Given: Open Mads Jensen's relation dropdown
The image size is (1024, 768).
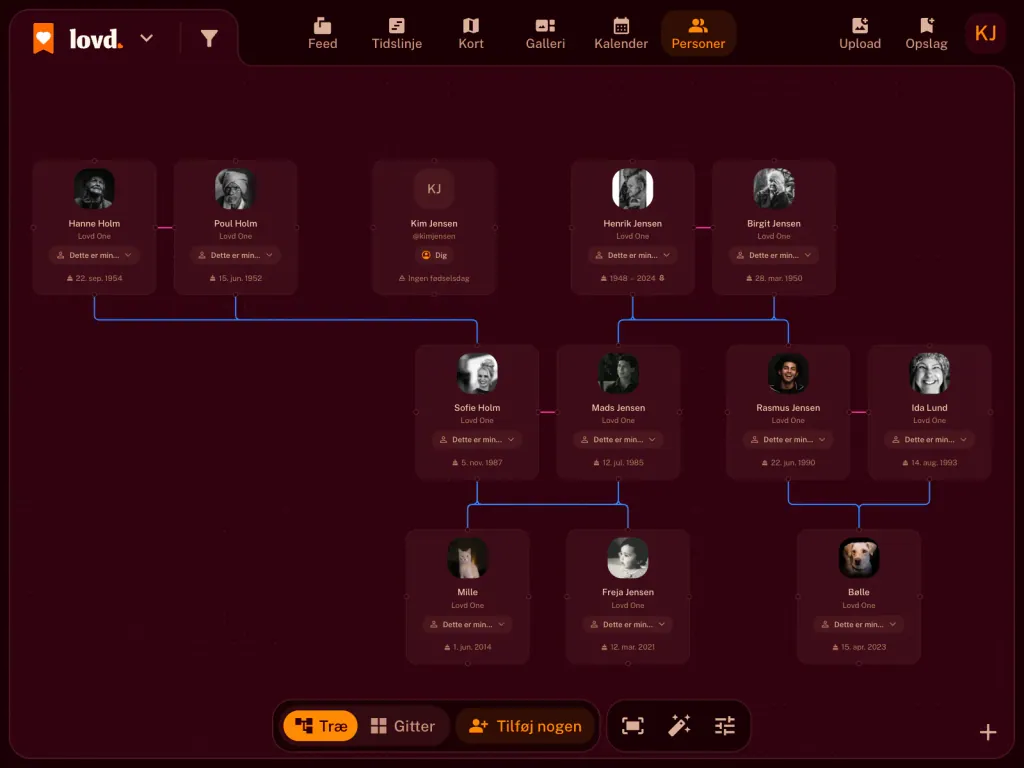Looking at the screenshot, I should click(x=618, y=440).
